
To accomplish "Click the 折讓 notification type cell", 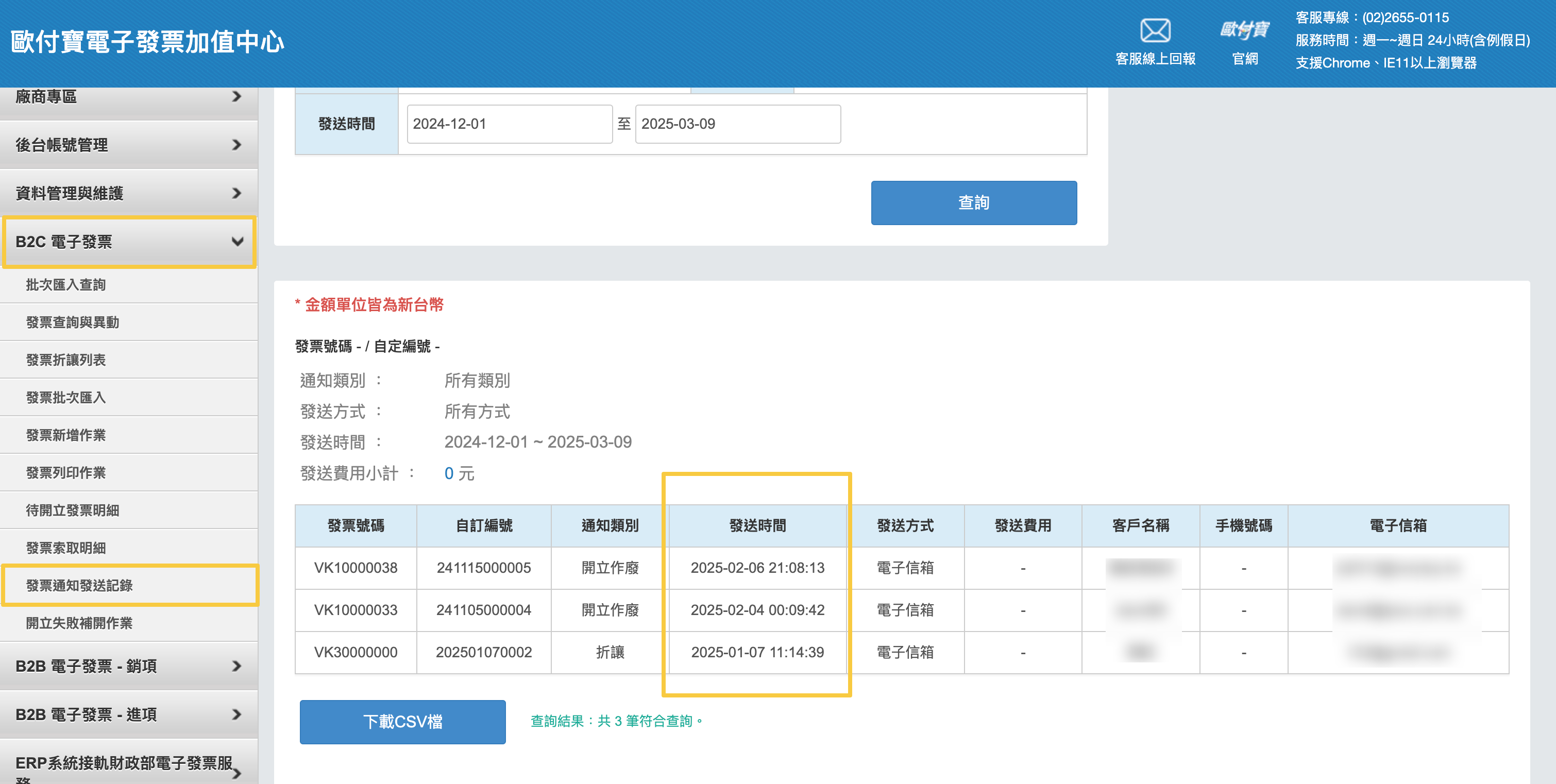I will (610, 652).
